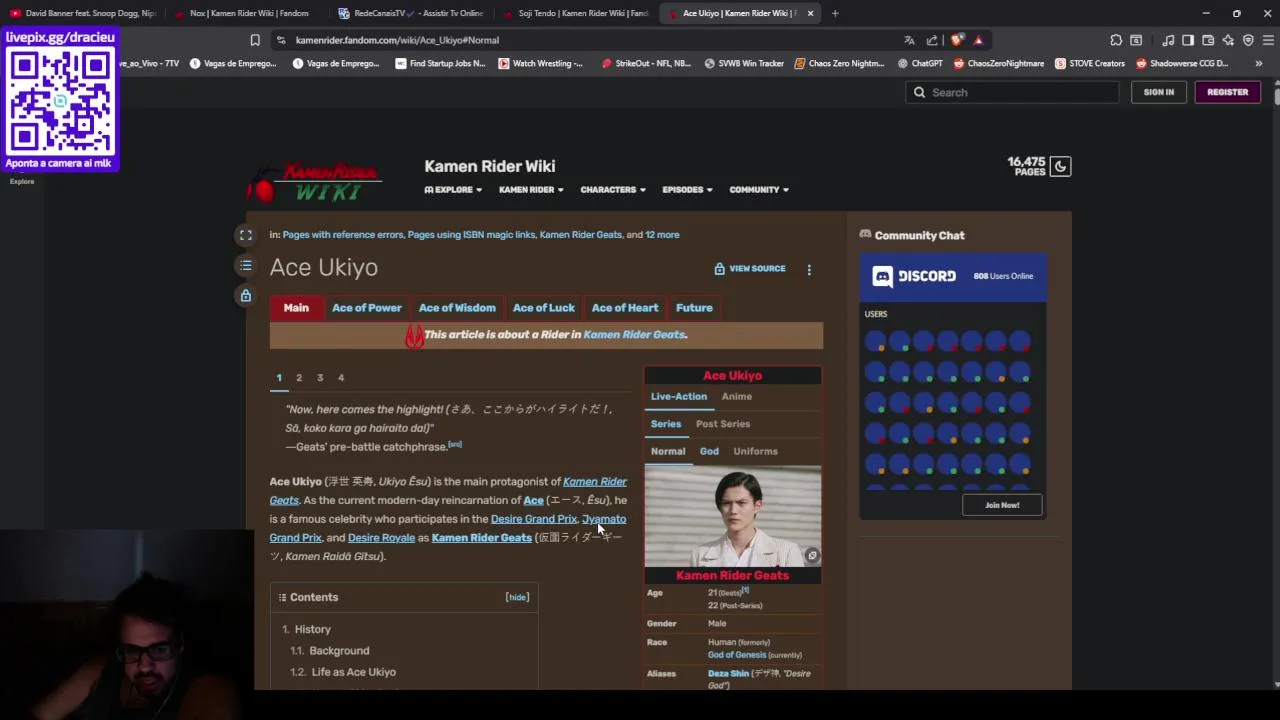Open the page more-options kebab menu

pos(809,269)
